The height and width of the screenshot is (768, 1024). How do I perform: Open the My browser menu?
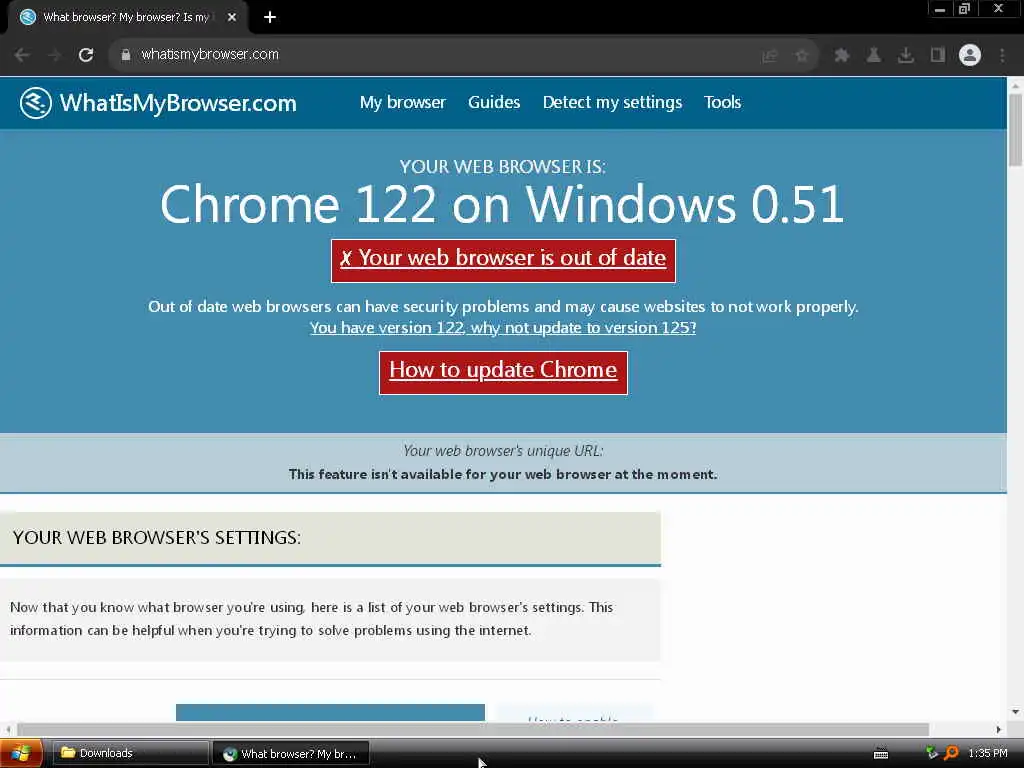pos(403,103)
